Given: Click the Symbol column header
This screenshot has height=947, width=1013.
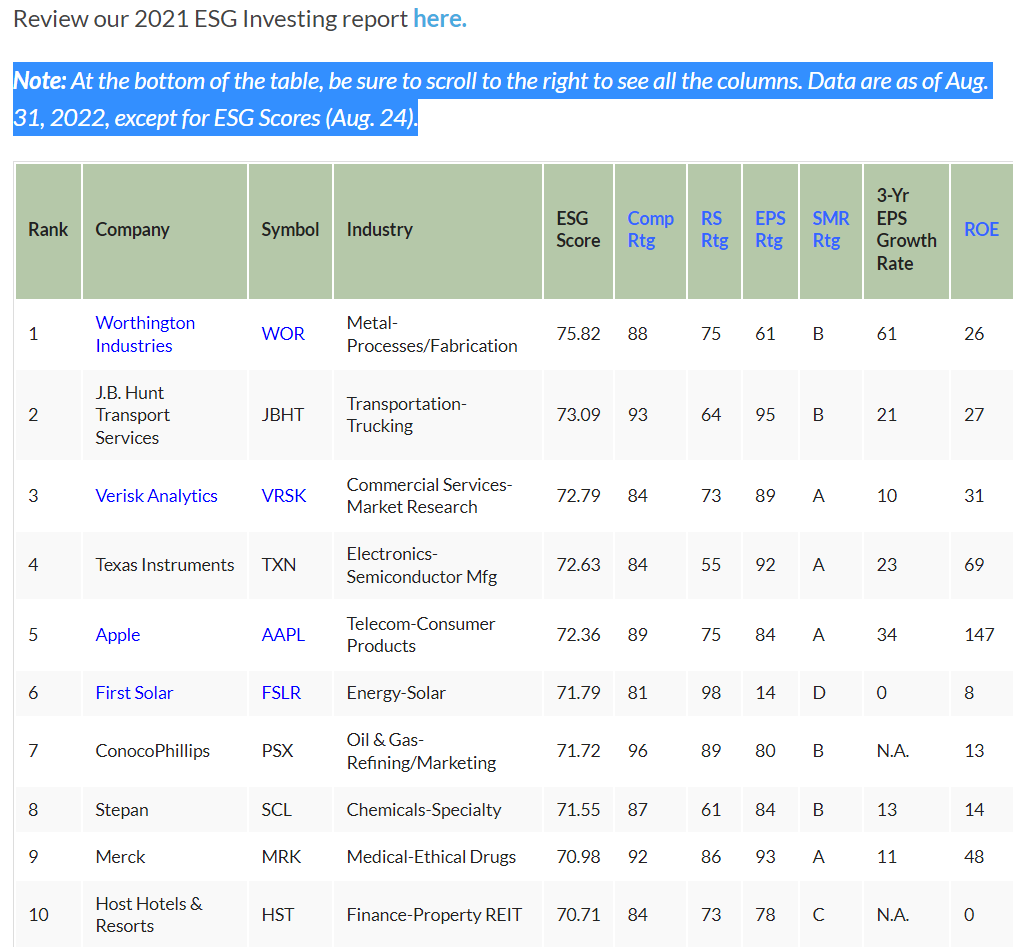Looking at the screenshot, I should 290,231.
